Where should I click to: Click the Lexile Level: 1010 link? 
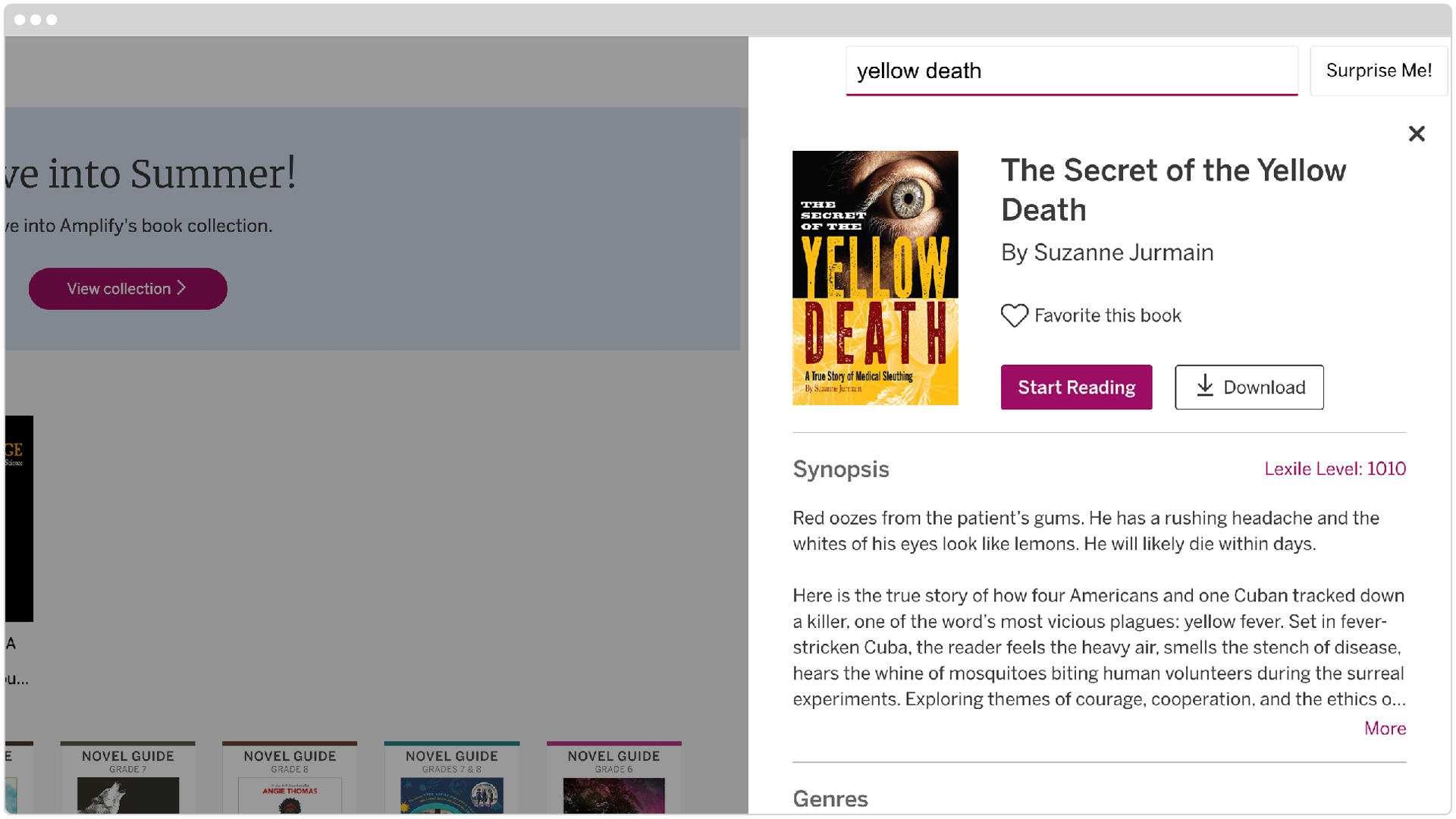point(1335,469)
